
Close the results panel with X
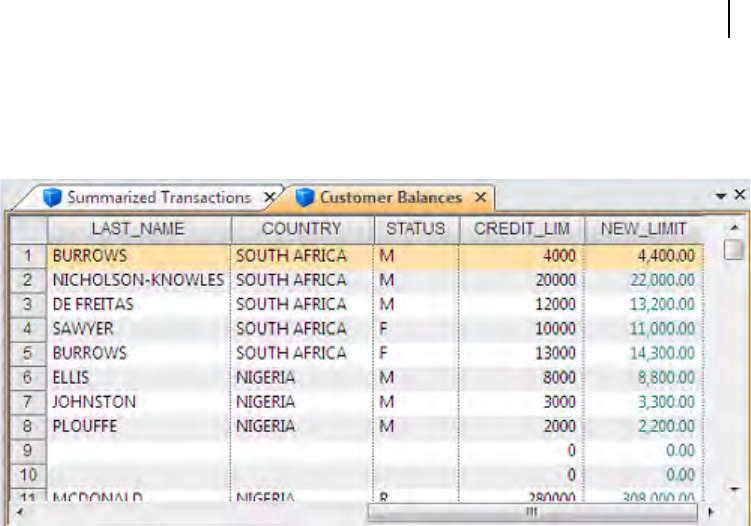[740, 194]
